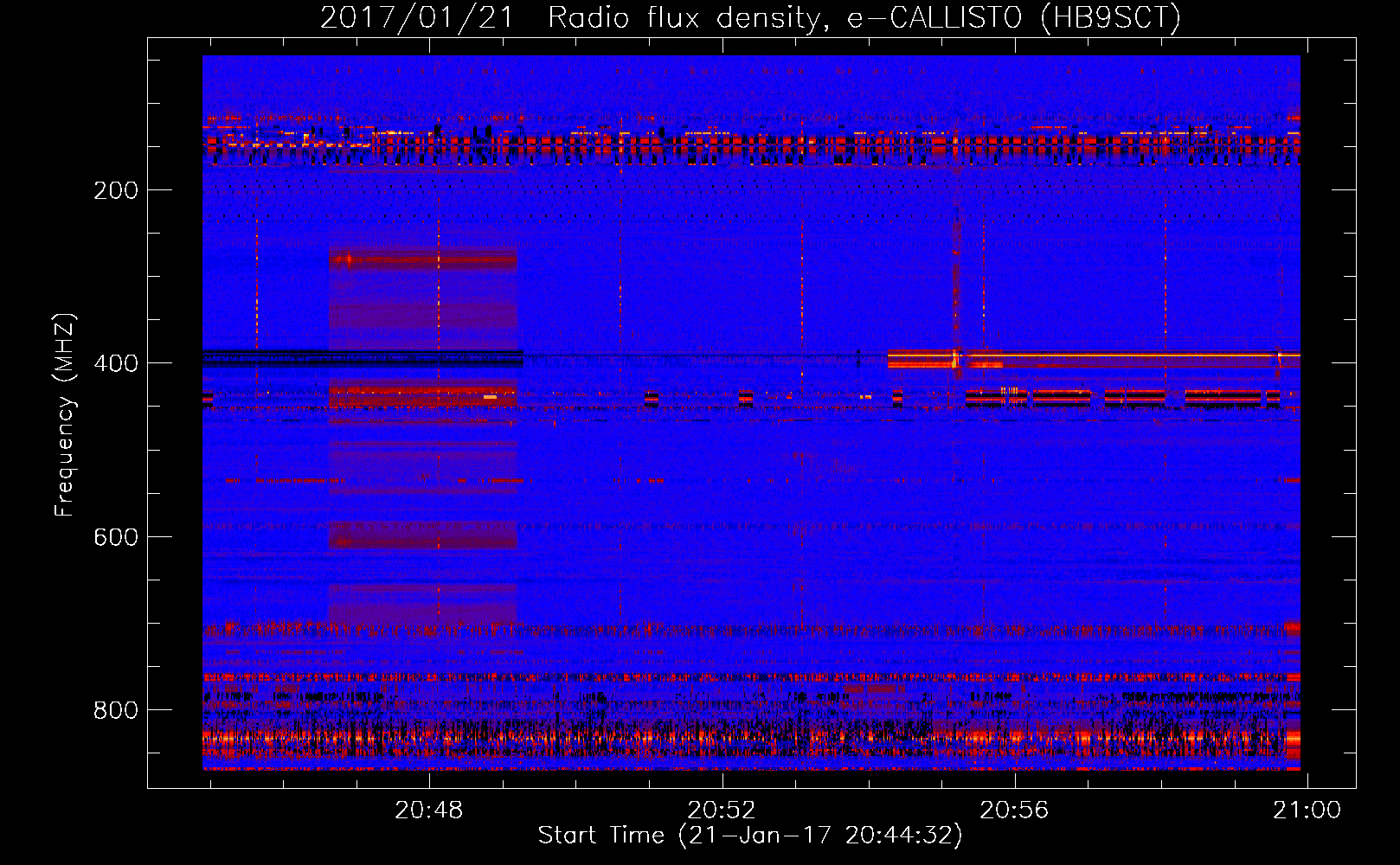This screenshot has height=865, width=1400.
Task: Click the 'Frequency (MHZ)' axis label
Action: coord(65,415)
